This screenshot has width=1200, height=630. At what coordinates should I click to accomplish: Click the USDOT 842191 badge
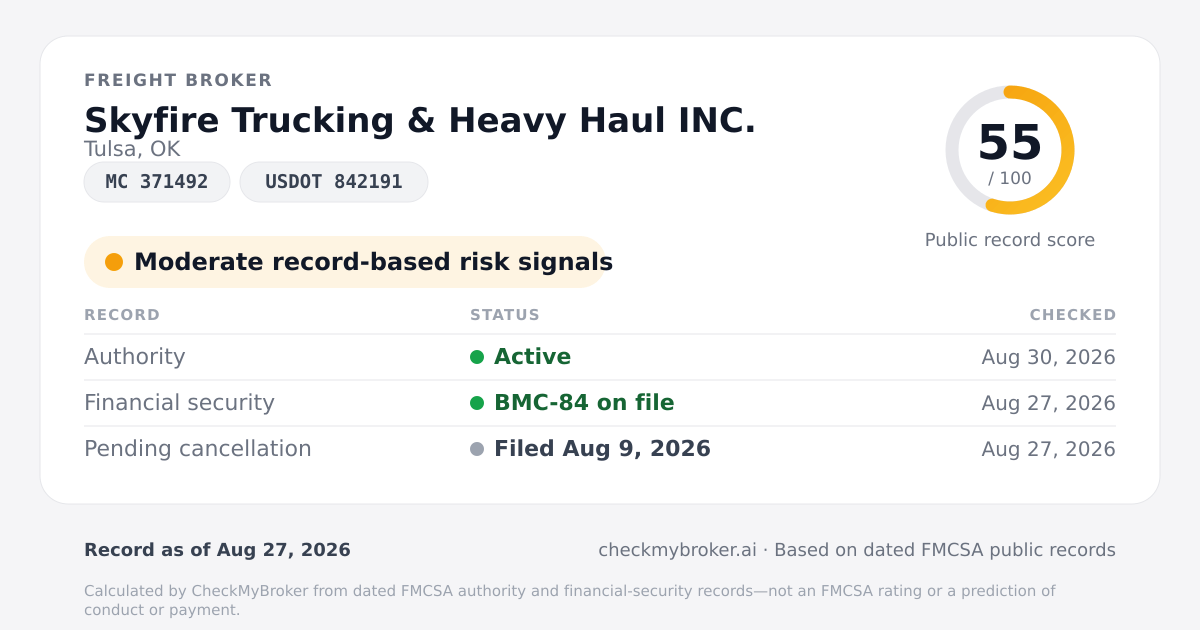(334, 182)
